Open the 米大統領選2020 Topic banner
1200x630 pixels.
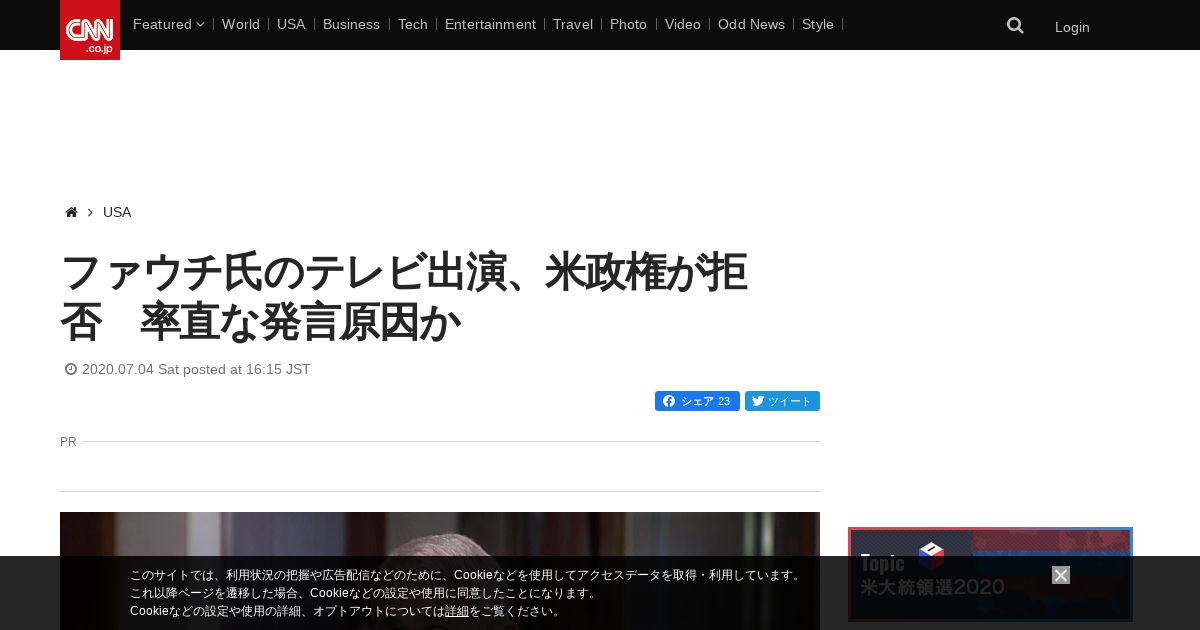coord(990,574)
